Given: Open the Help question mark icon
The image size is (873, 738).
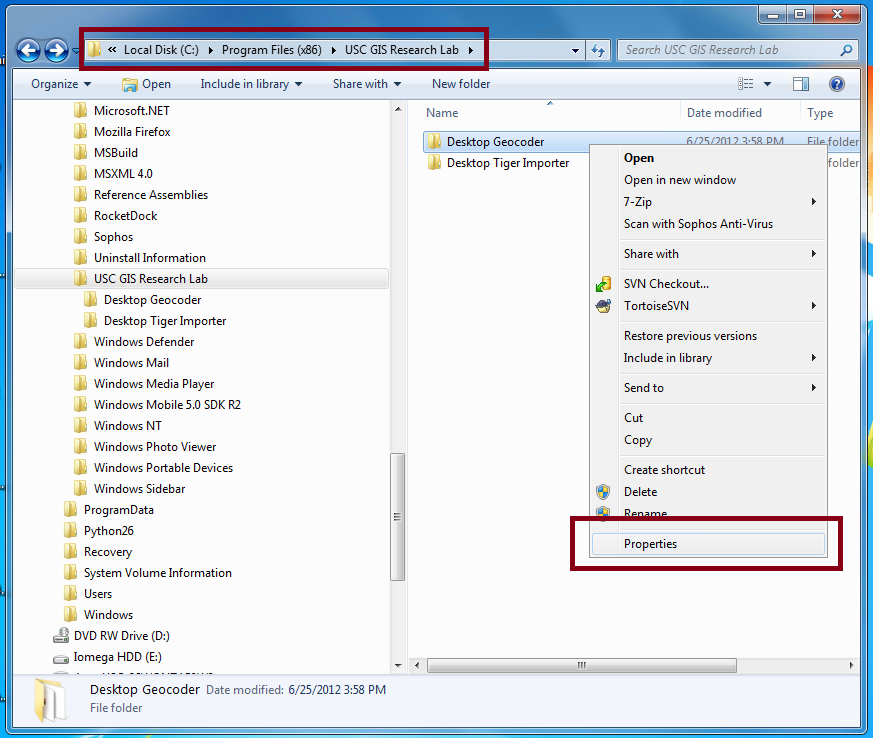Looking at the screenshot, I should pyautogui.click(x=837, y=84).
